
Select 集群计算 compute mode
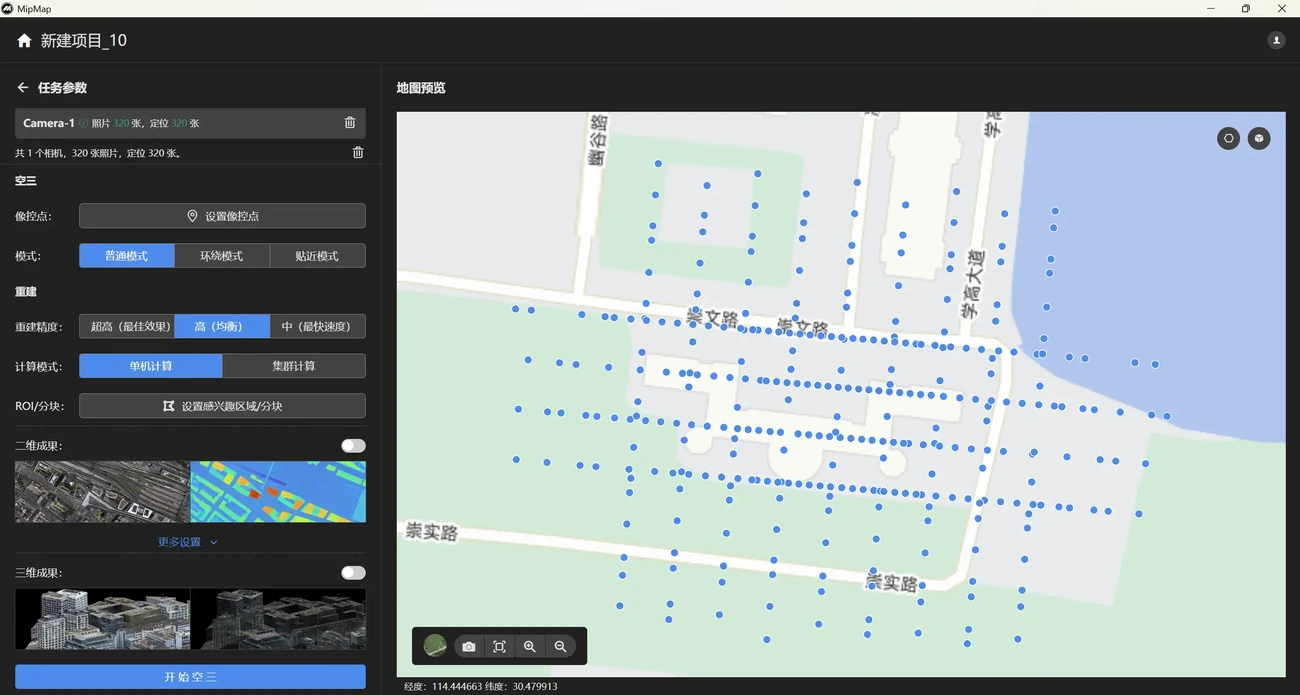coord(294,366)
